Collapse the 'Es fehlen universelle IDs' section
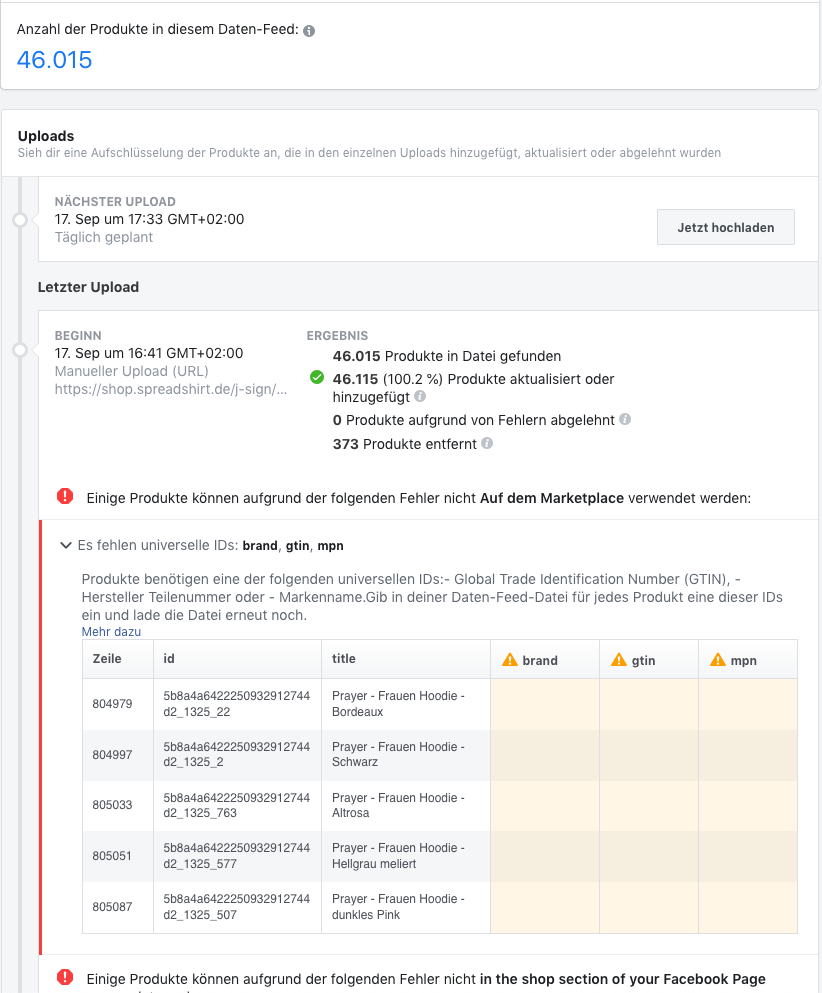Image resolution: width=822 pixels, height=993 pixels. pyautogui.click(x=66, y=546)
